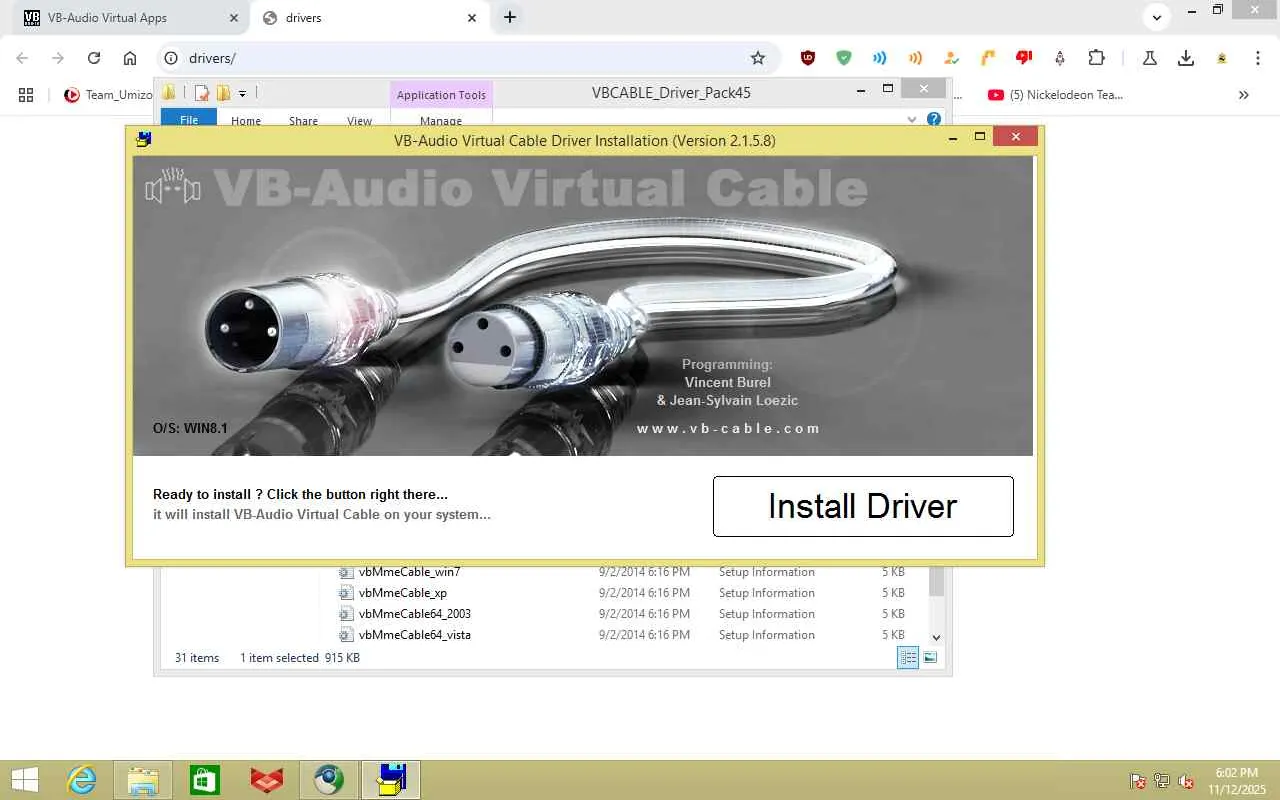Select the vbMmeCable_xp file
The width and height of the screenshot is (1280, 800).
(x=403, y=593)
